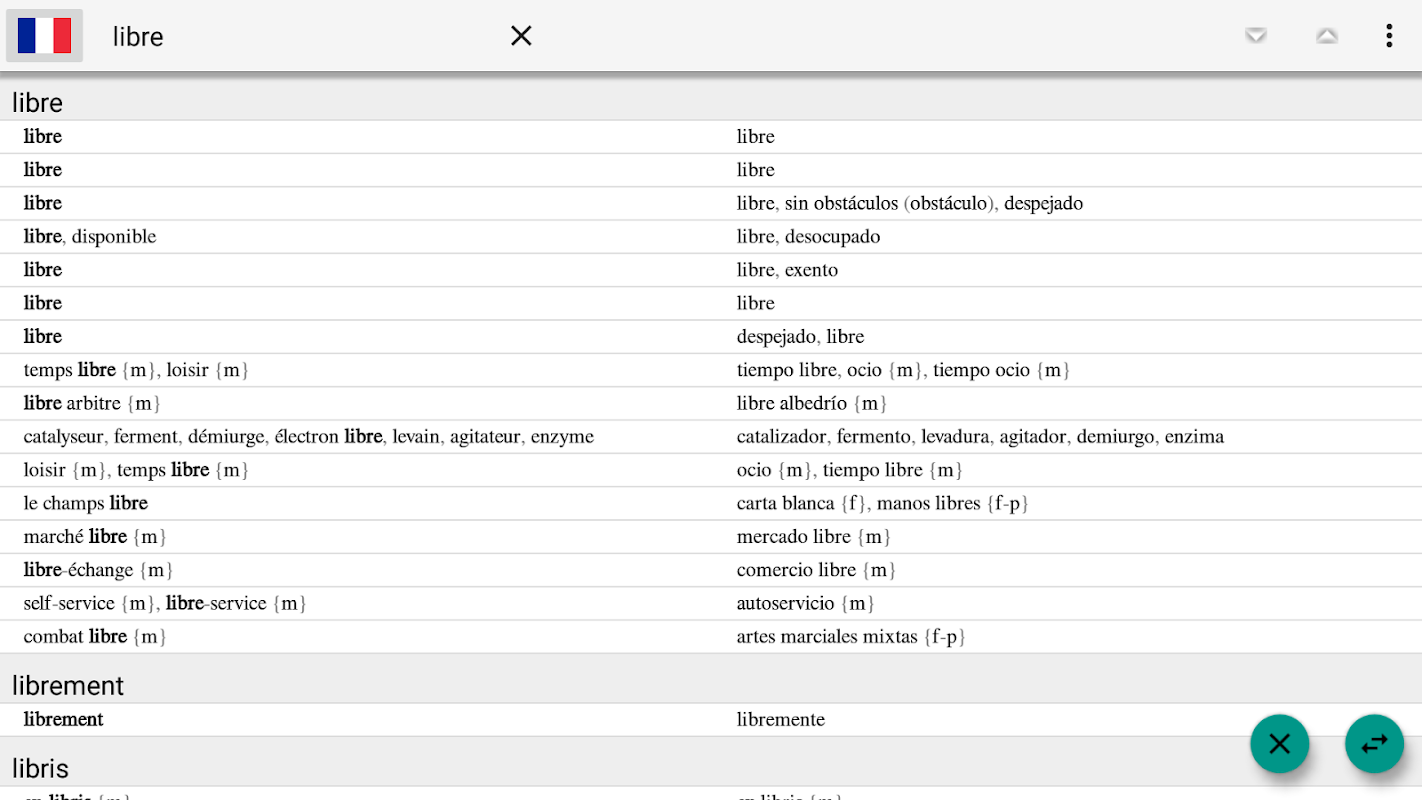Swap translation direction with teal arrows button
1422x800 pixels.
[x=1374, y=744]
